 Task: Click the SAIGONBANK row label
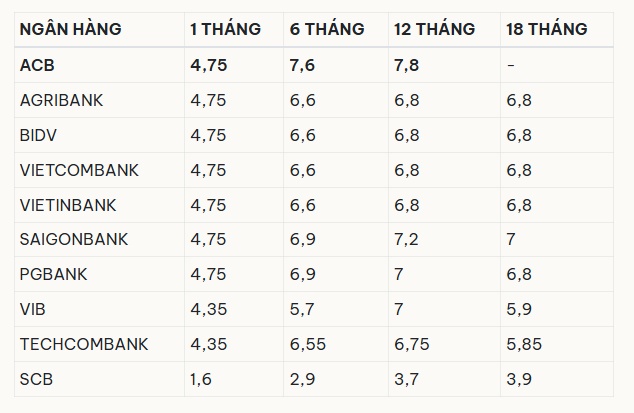[x=74, y=239]
